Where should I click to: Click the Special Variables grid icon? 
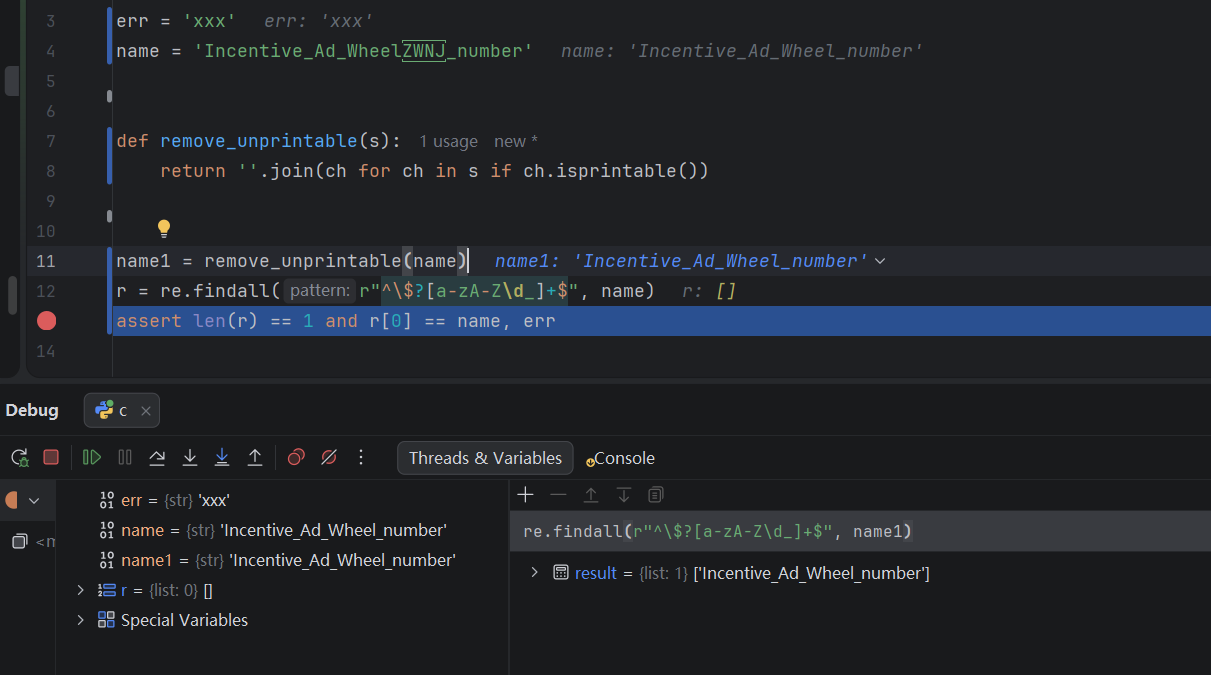[x=106, y=620]
